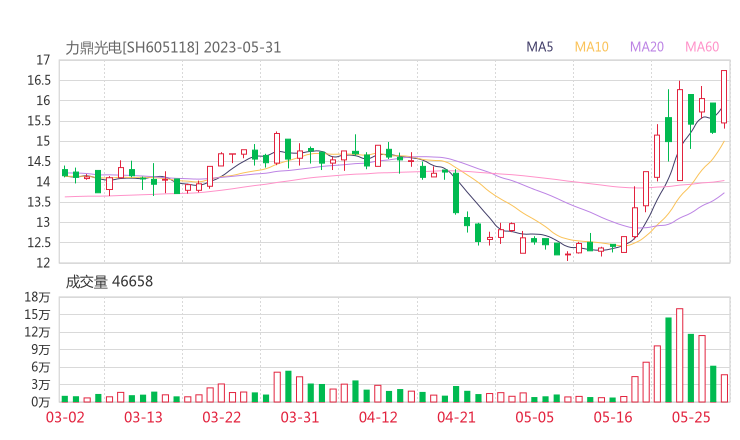Click the tallest green volume bar near 14万
This screenshot has height=440, width=740.
[668, 360]
